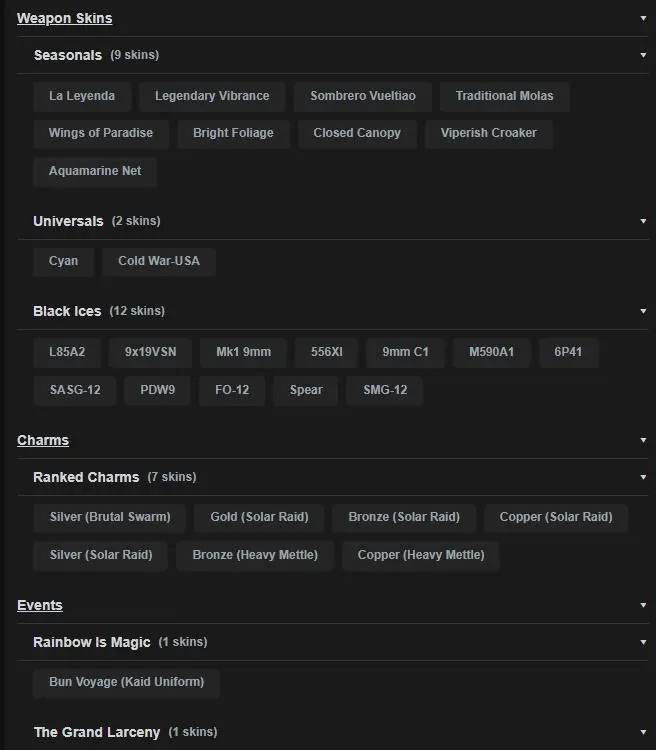
Task: Collapse the Black Ices group arrow
Action: 643,311
